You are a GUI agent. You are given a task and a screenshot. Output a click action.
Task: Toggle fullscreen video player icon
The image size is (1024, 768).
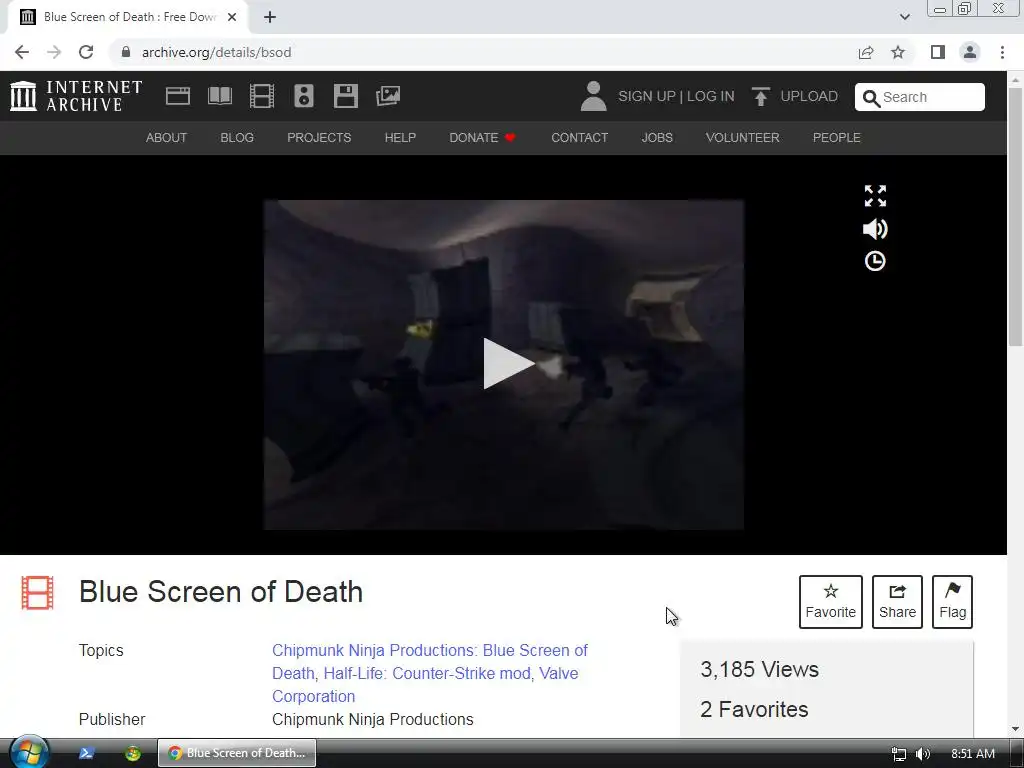(x=875, y=196)
